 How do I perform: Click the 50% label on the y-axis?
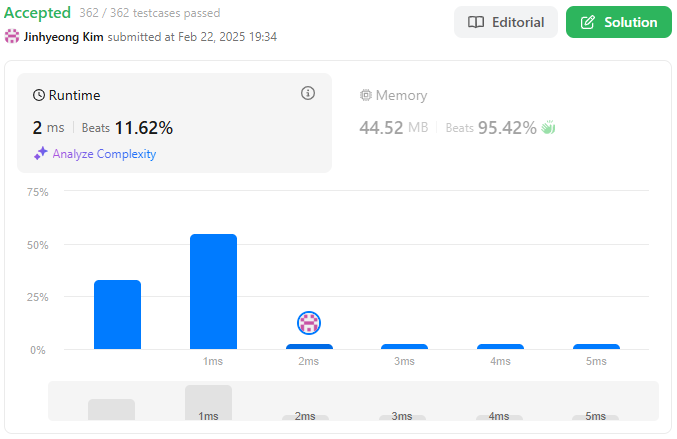pos(38,245)
